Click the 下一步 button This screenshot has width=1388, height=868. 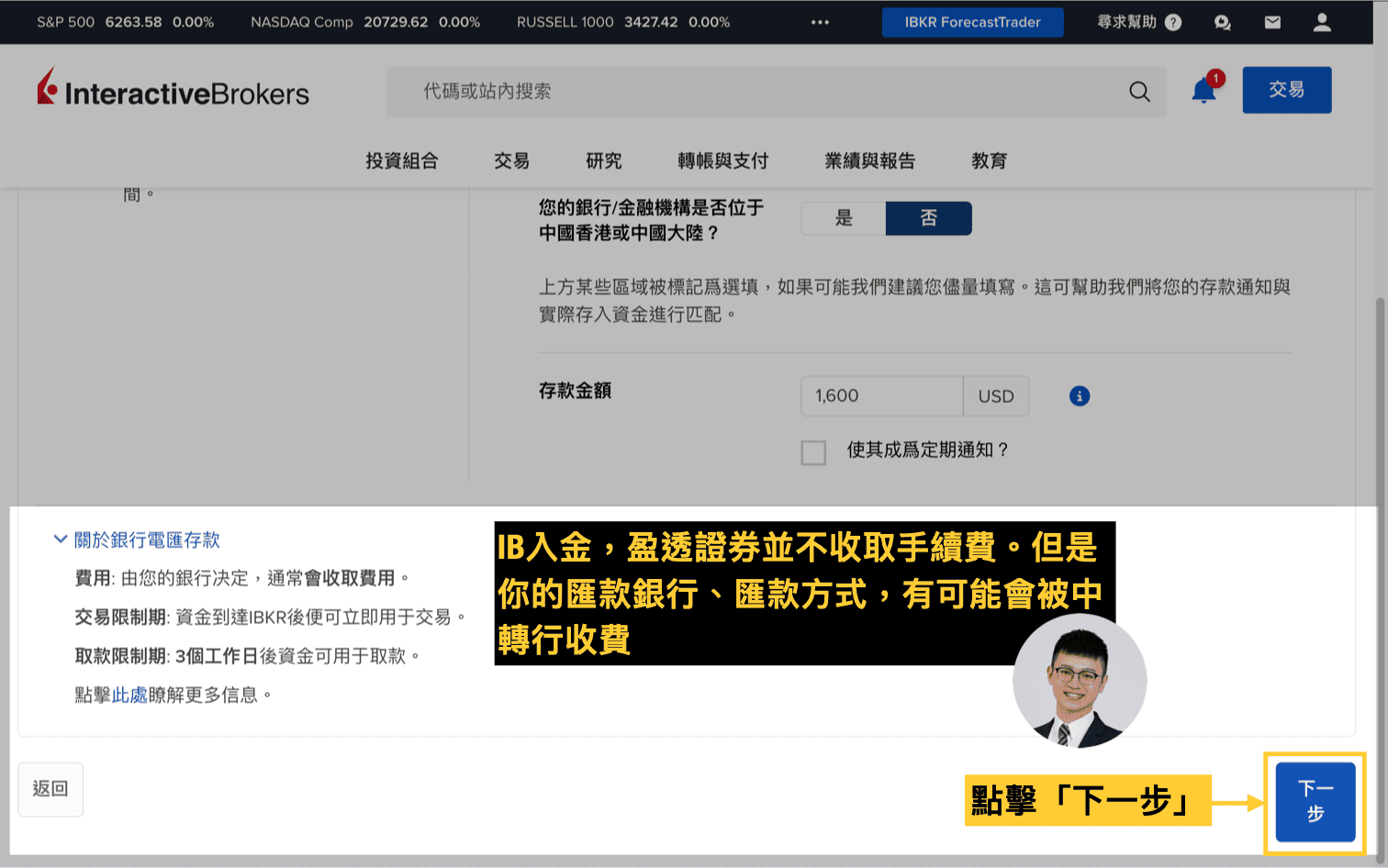1315,802
